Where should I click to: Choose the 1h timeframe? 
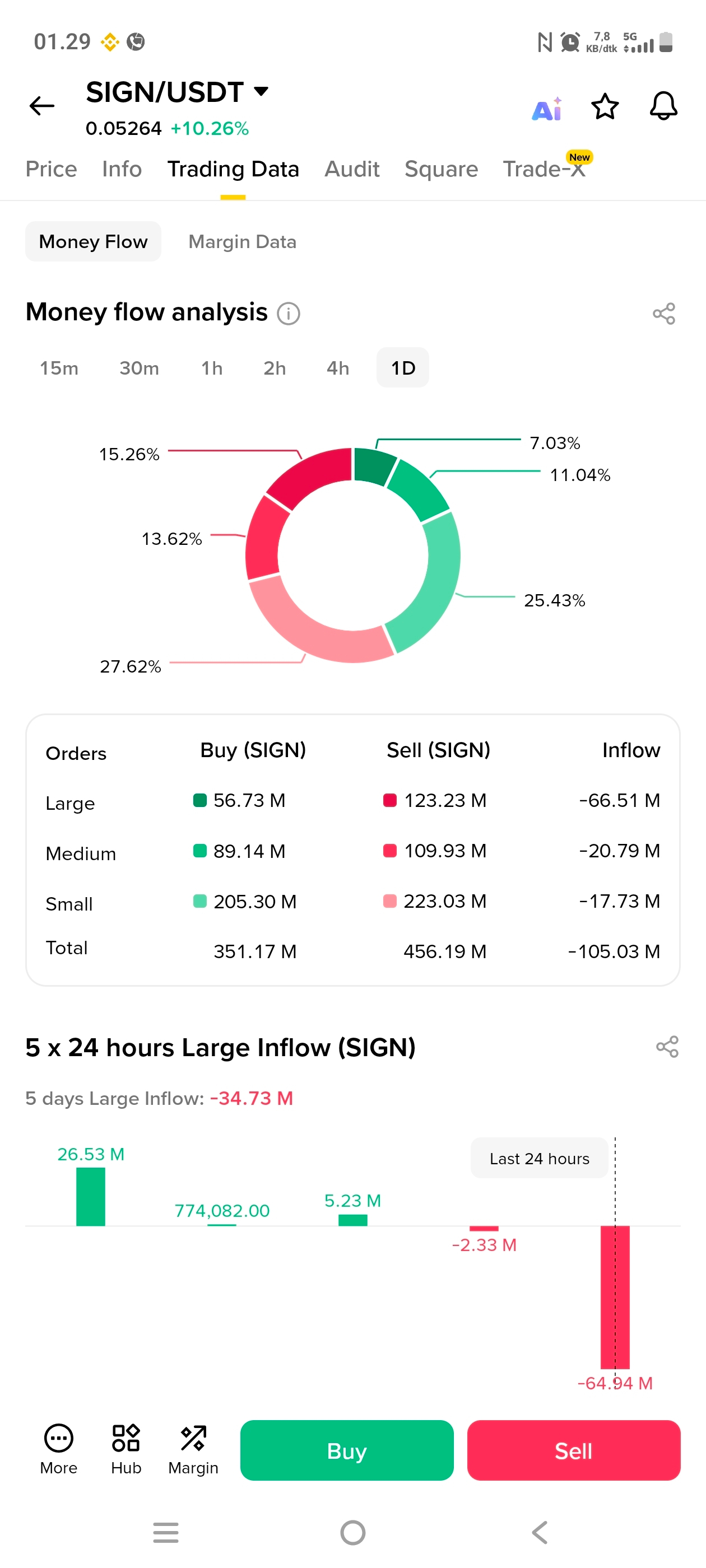click(211, 368)
